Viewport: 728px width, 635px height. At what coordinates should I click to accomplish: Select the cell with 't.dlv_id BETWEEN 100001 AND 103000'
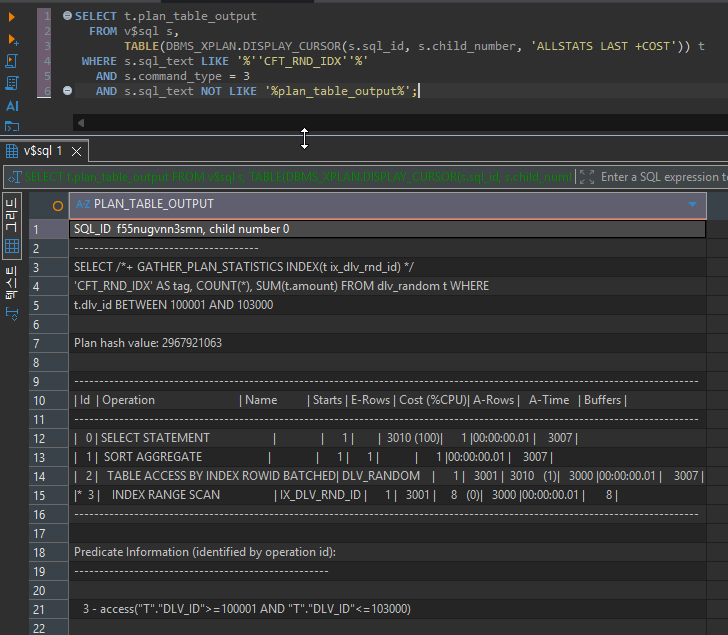pyautogui.click(x=387, y=305)
